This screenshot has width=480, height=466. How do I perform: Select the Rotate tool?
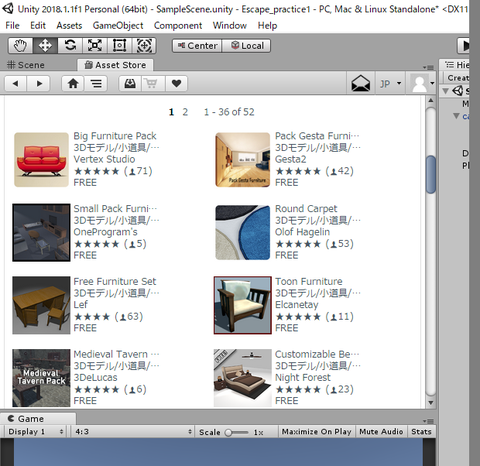coord(70,46)
